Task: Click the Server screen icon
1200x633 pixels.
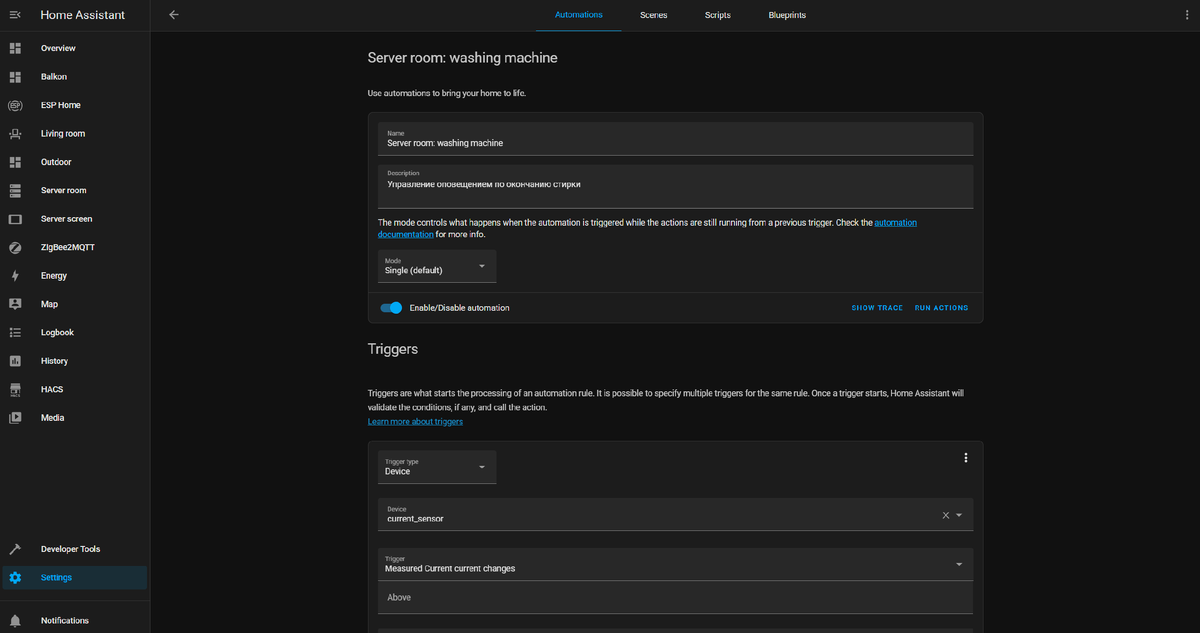Action: coord(15,219)
